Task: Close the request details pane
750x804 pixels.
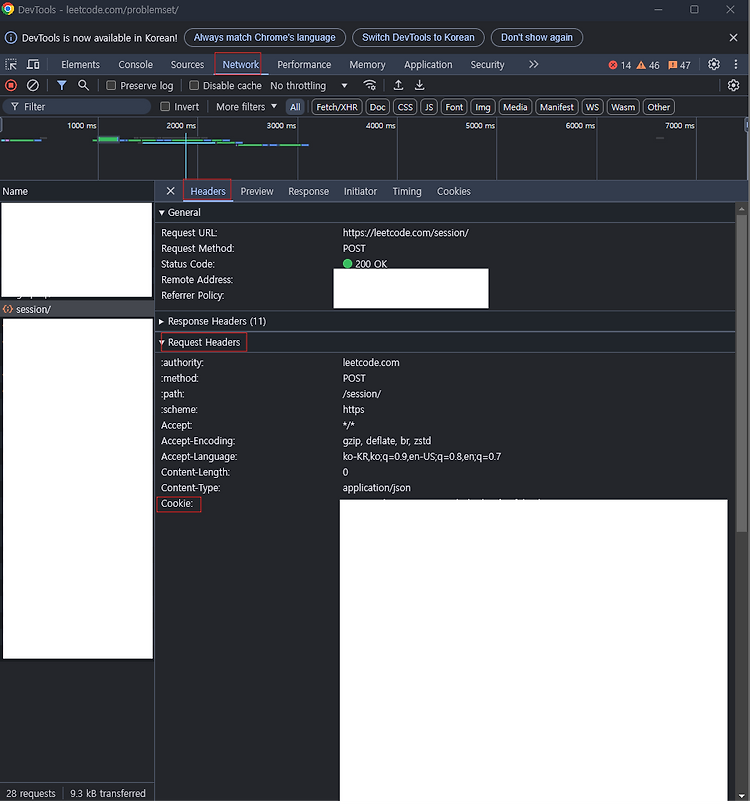Action: (171, 191)
